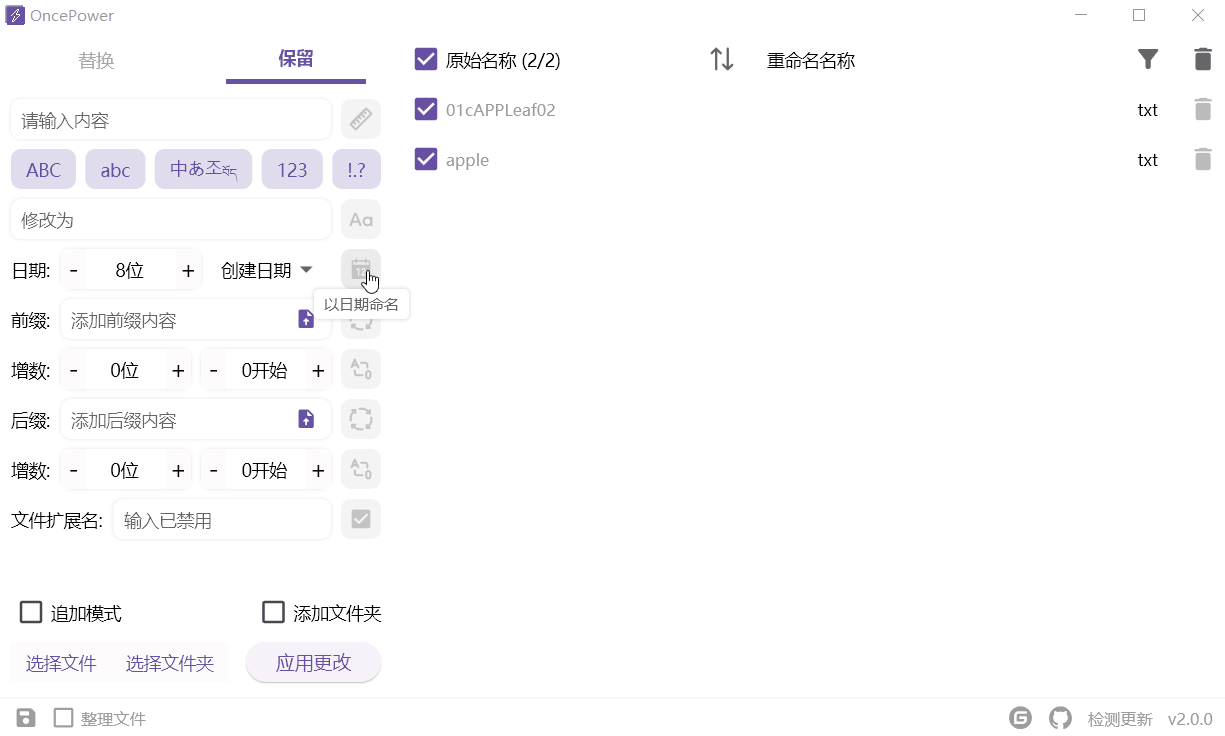Viewport: 1225px width, 736px height.
Task: Click the save icon at bottom left
Action: click(24, 717)
